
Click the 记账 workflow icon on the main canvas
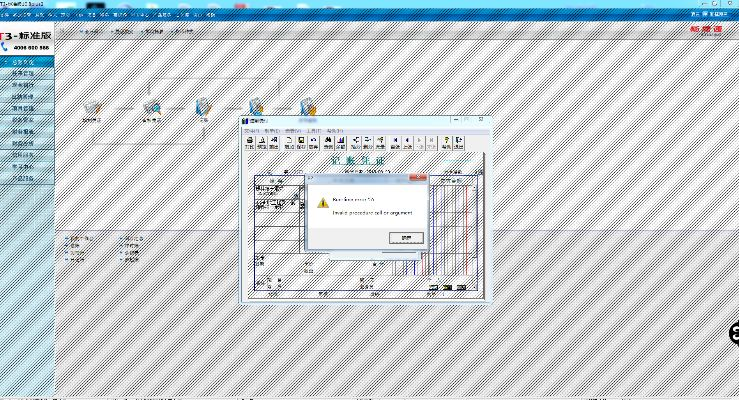pos(203,109)
